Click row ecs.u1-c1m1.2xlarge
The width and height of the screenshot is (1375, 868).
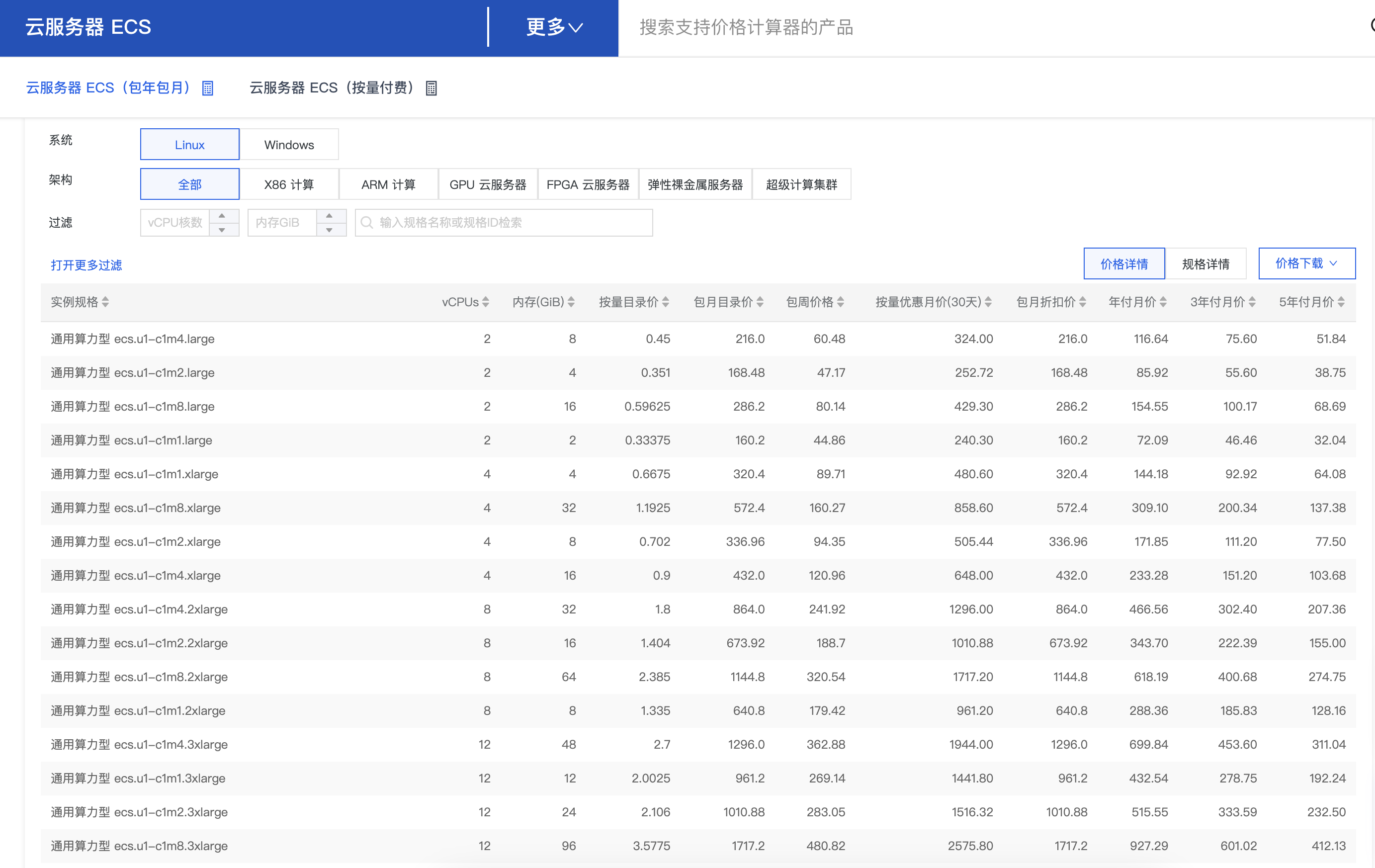click(698, 710)
